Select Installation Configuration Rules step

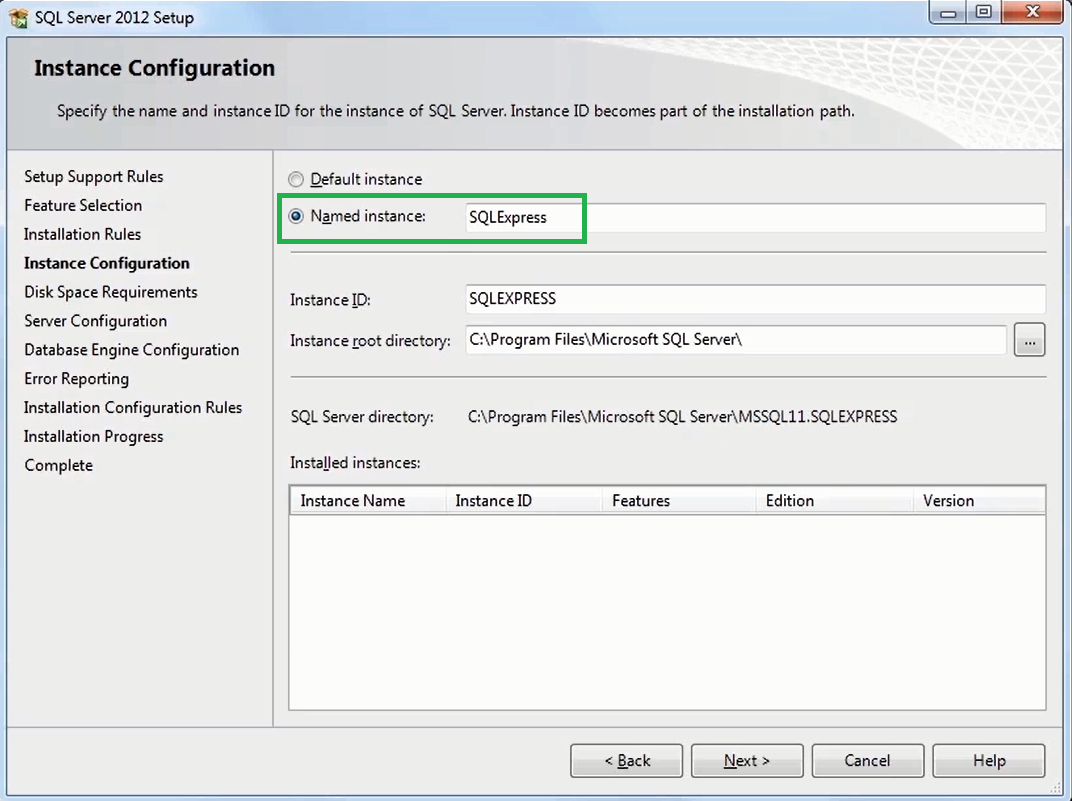133,407
